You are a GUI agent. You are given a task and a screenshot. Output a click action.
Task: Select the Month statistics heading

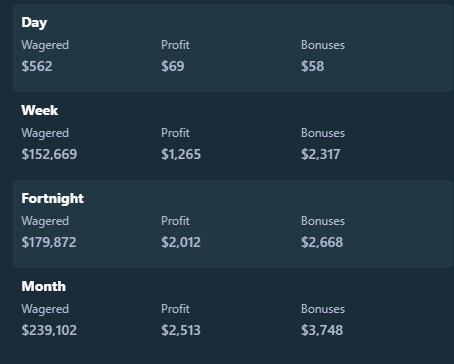click(44, 286)
